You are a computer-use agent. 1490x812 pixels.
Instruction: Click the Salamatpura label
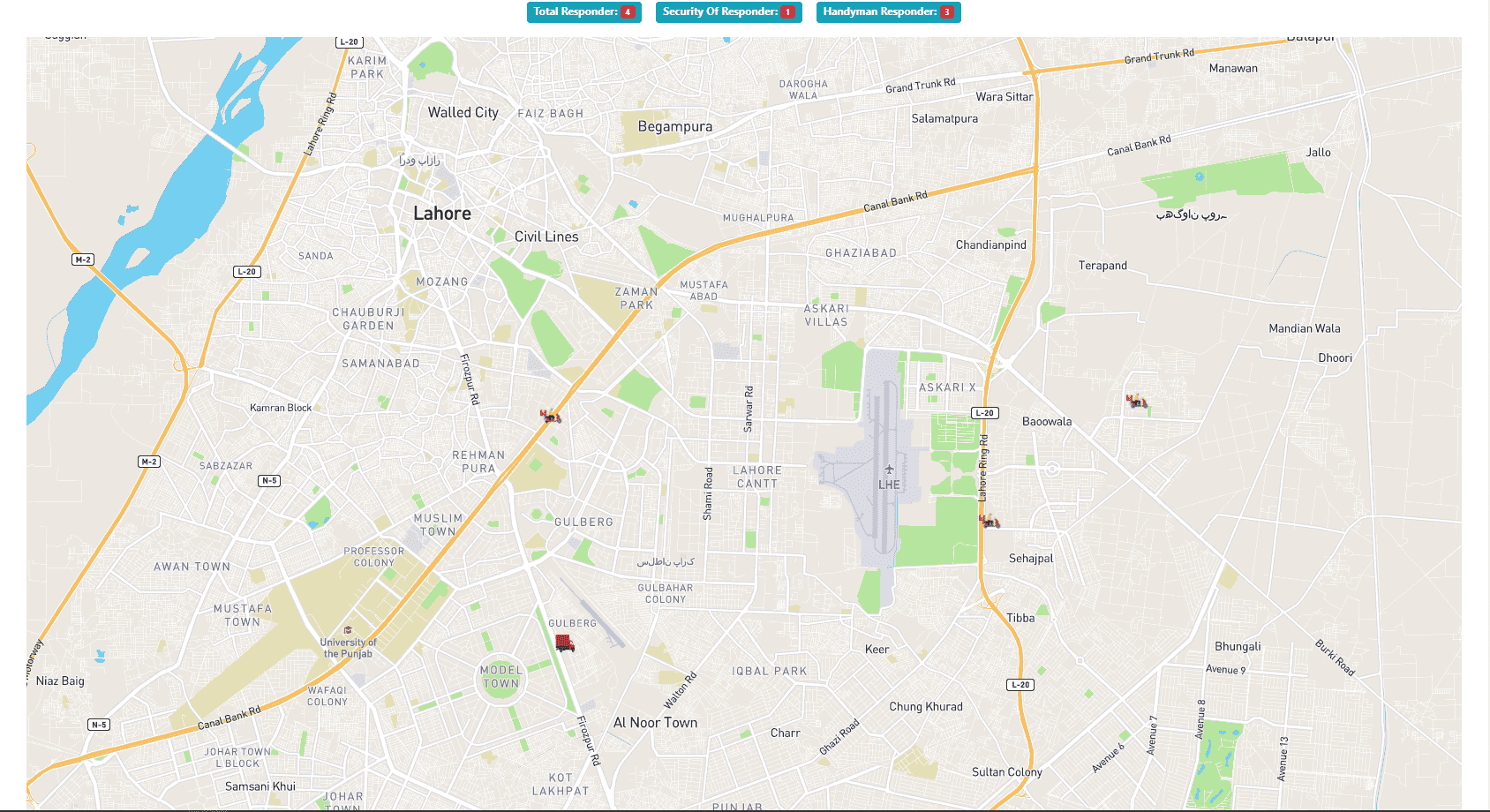[944, 119]
